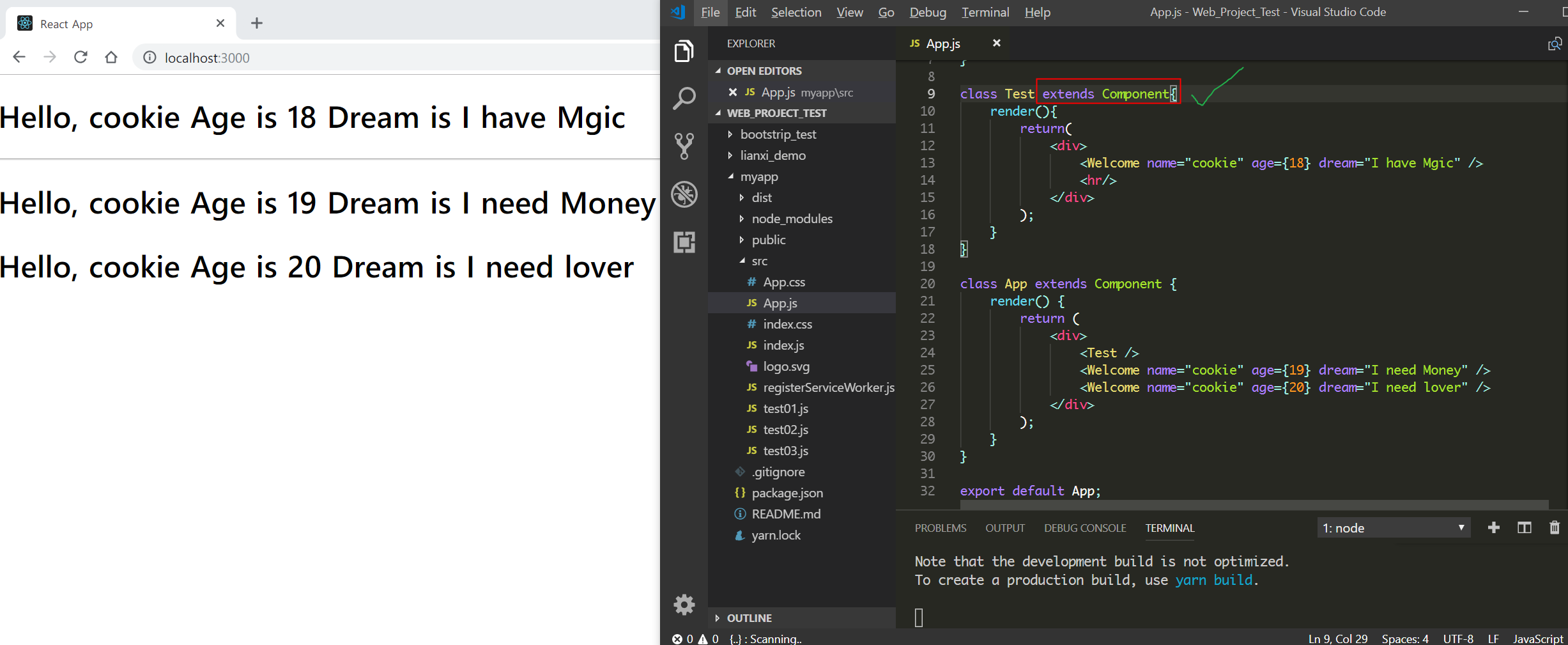The height and width of the screenshot is (645, 1568).
Task: Close the React App browser tab
Action: click(x=220, y=23)
